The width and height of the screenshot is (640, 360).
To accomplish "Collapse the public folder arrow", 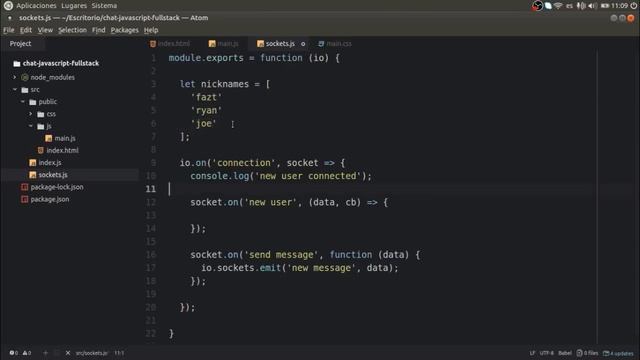I will [23, 102].
